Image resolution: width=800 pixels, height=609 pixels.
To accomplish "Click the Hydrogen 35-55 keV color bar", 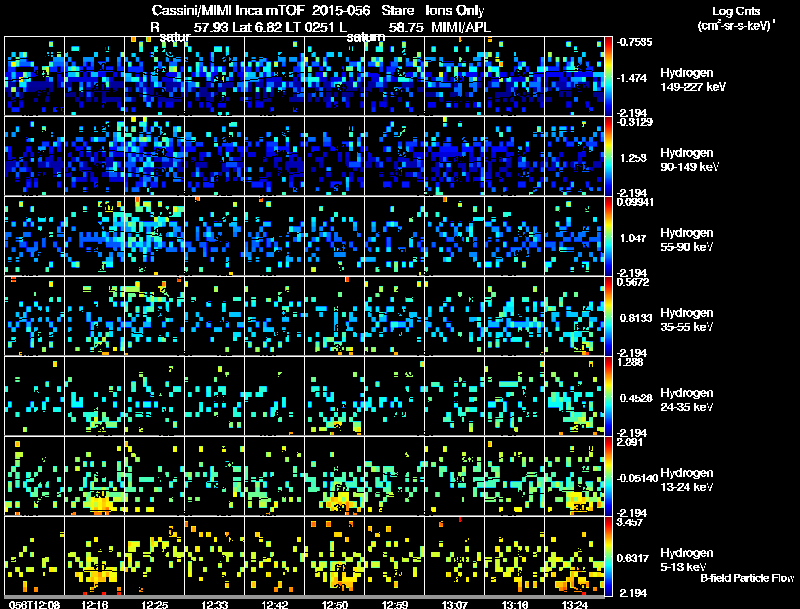I will [608, 316].
